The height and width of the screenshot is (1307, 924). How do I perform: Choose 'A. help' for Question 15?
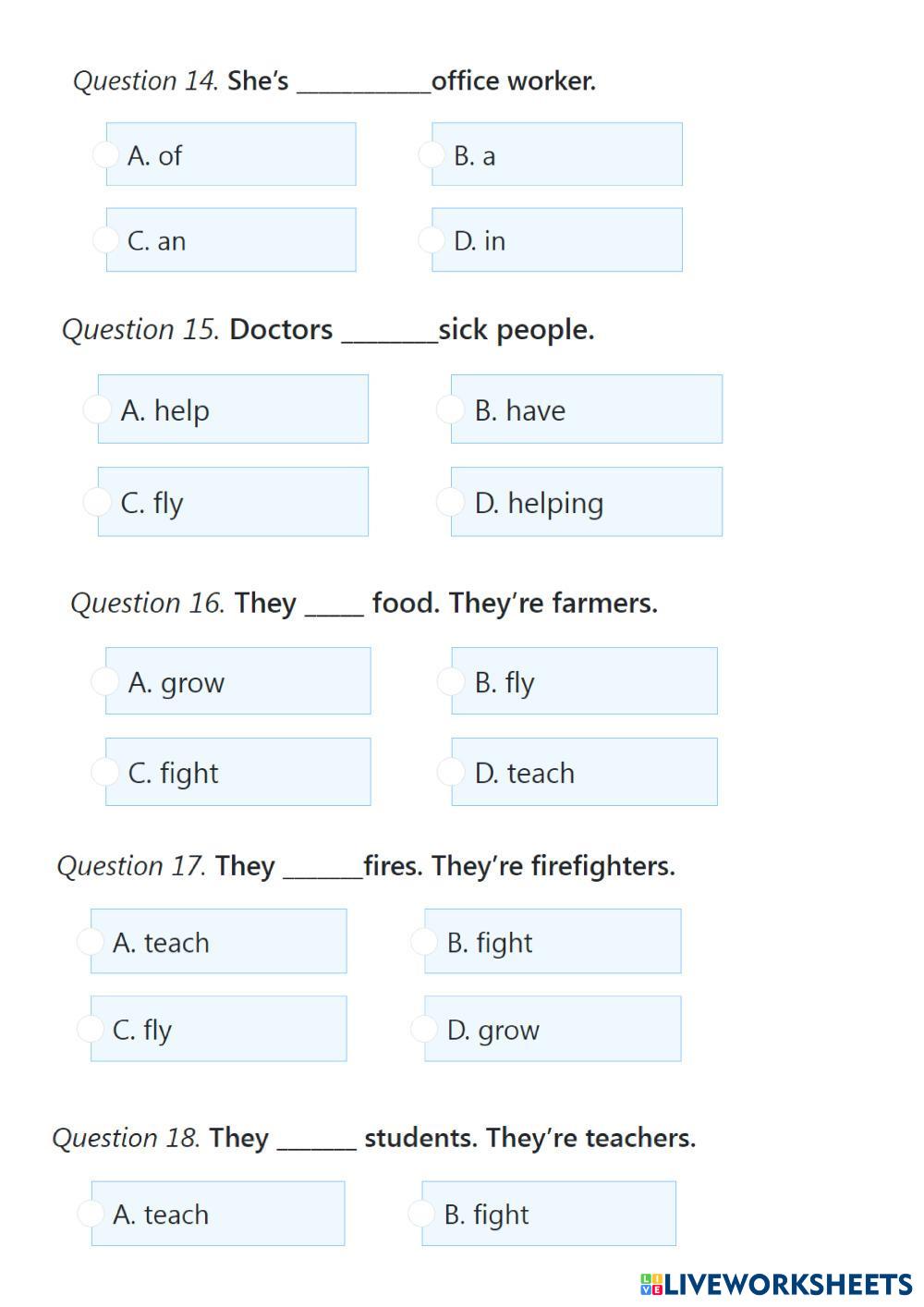coord(97,409)
